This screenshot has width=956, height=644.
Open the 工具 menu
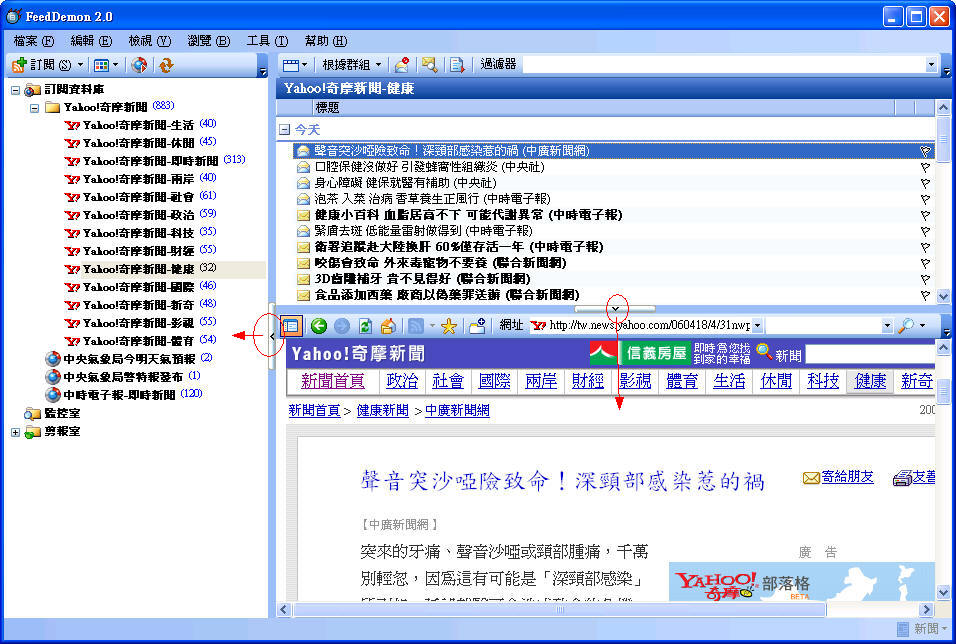click(x=266, y=41)
